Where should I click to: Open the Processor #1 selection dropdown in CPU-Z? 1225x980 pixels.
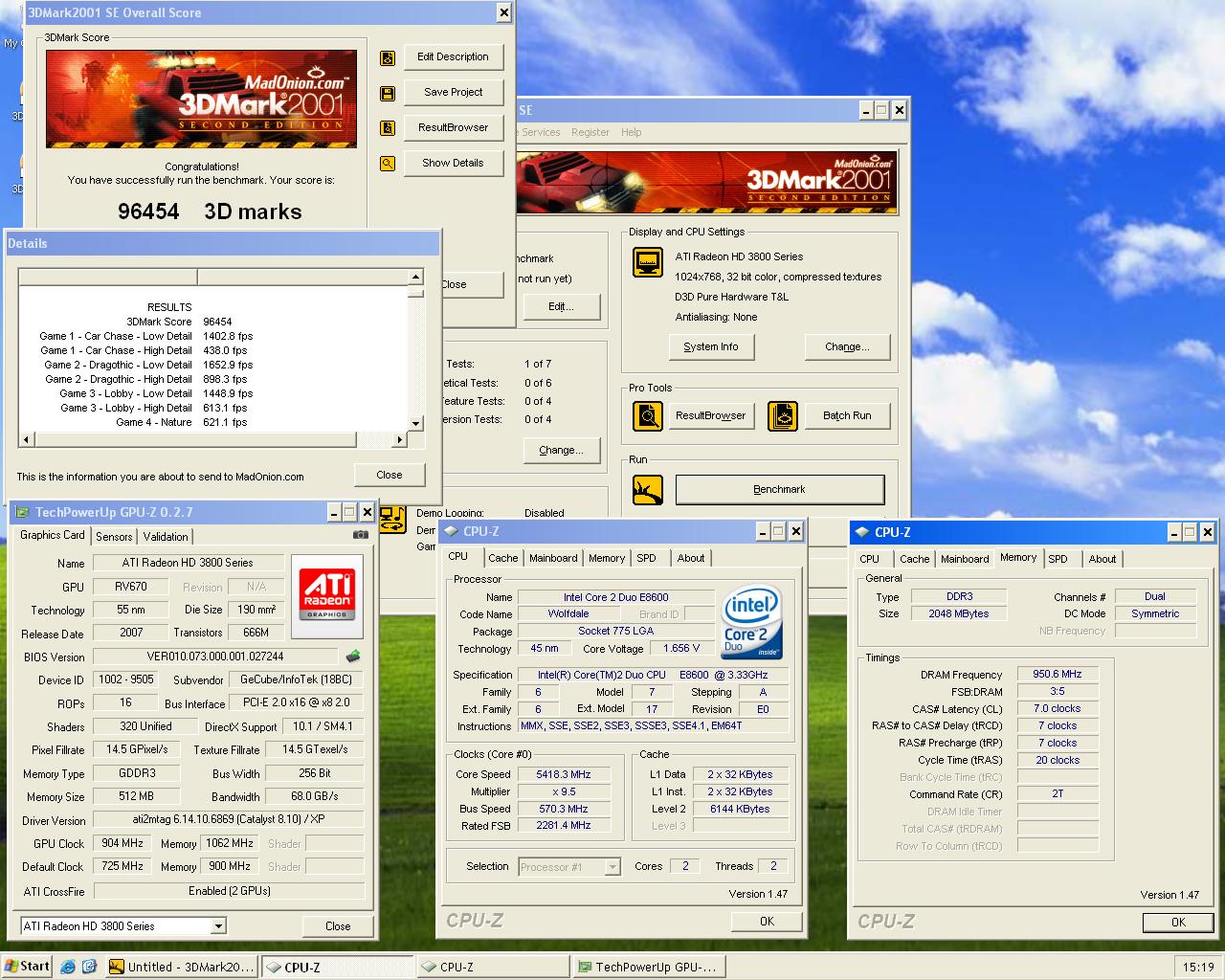pyautogui.click(x=612, y=867)
